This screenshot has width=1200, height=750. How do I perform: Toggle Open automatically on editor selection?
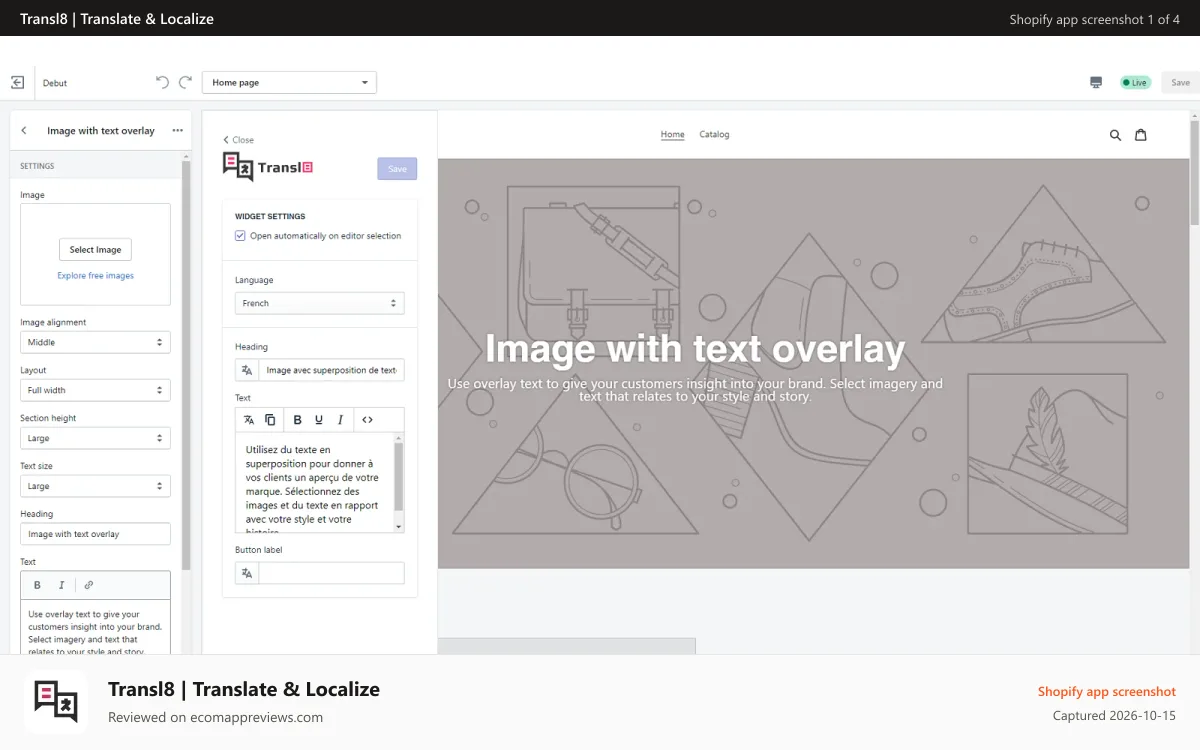(240, 236)
